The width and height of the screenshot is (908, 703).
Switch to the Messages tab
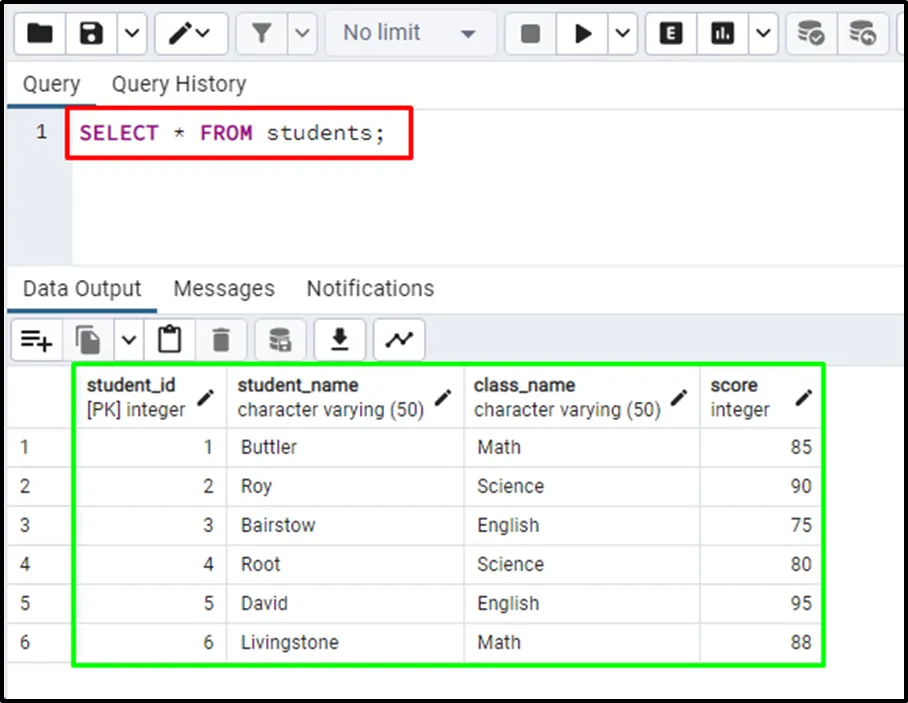[x=224, y=289]
